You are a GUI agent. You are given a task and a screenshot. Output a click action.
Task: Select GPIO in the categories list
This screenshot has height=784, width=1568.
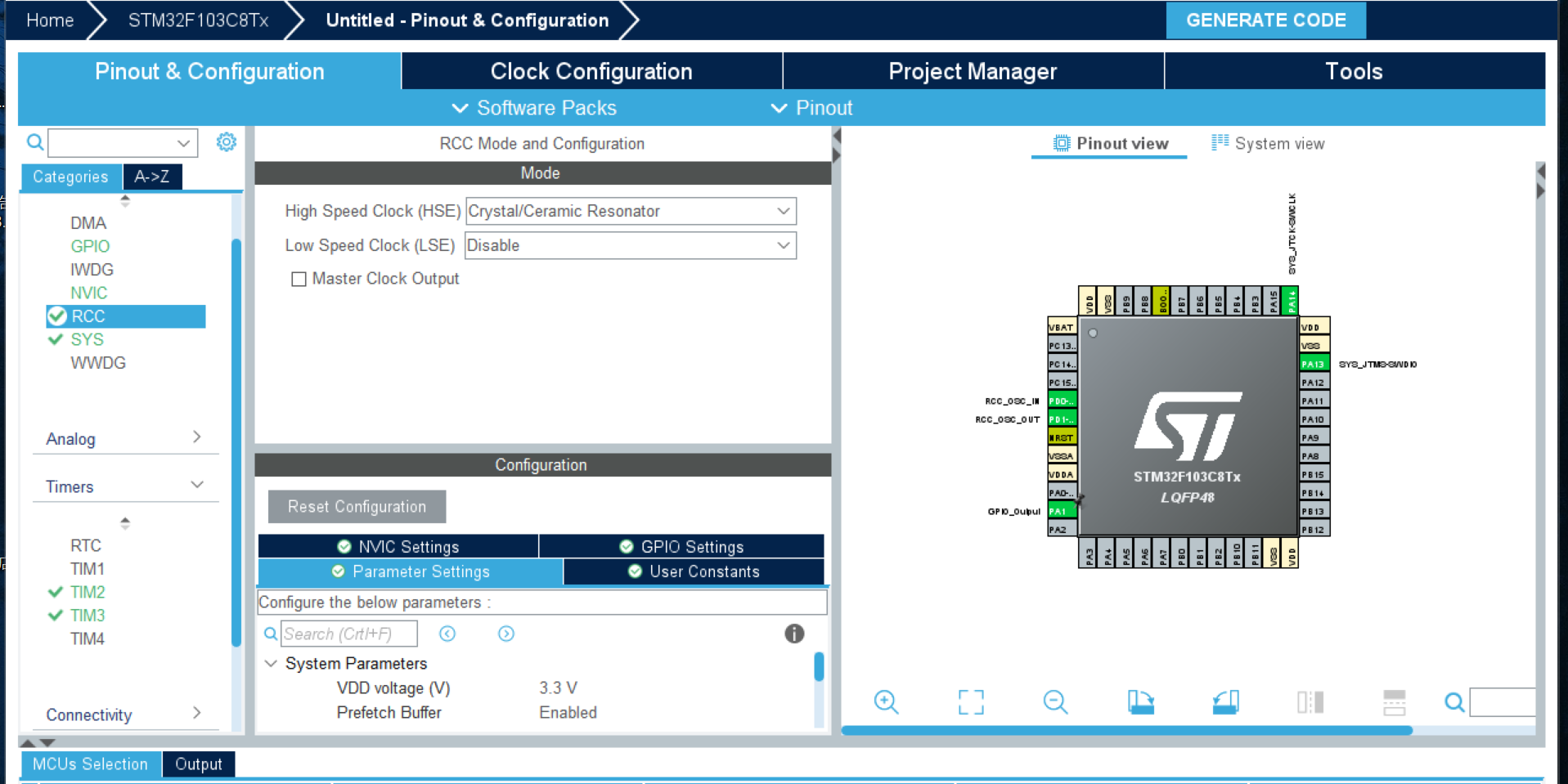(x=90, y=246)
